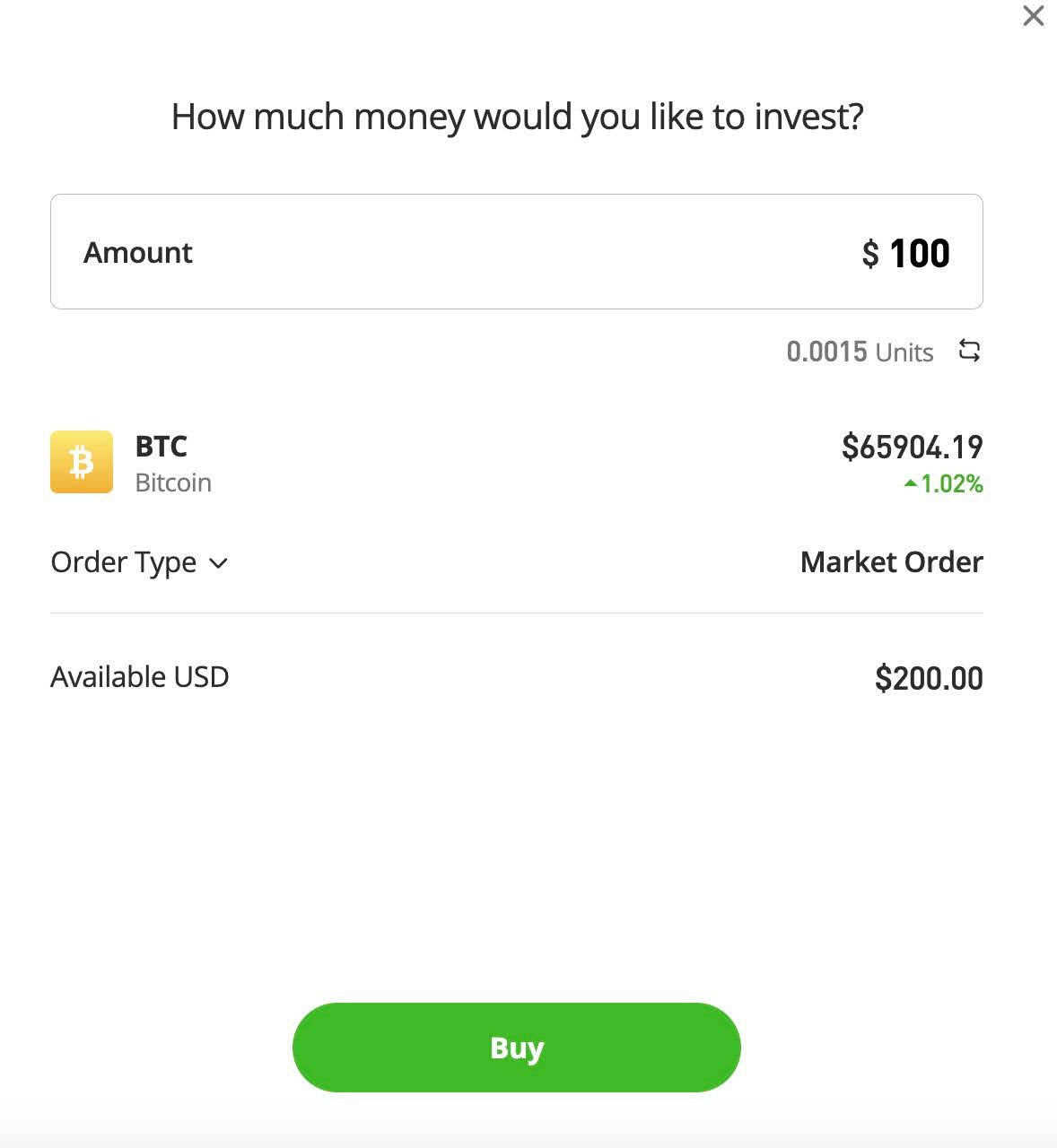
Task: Click the Available USD label
Action: pos(140,677)
